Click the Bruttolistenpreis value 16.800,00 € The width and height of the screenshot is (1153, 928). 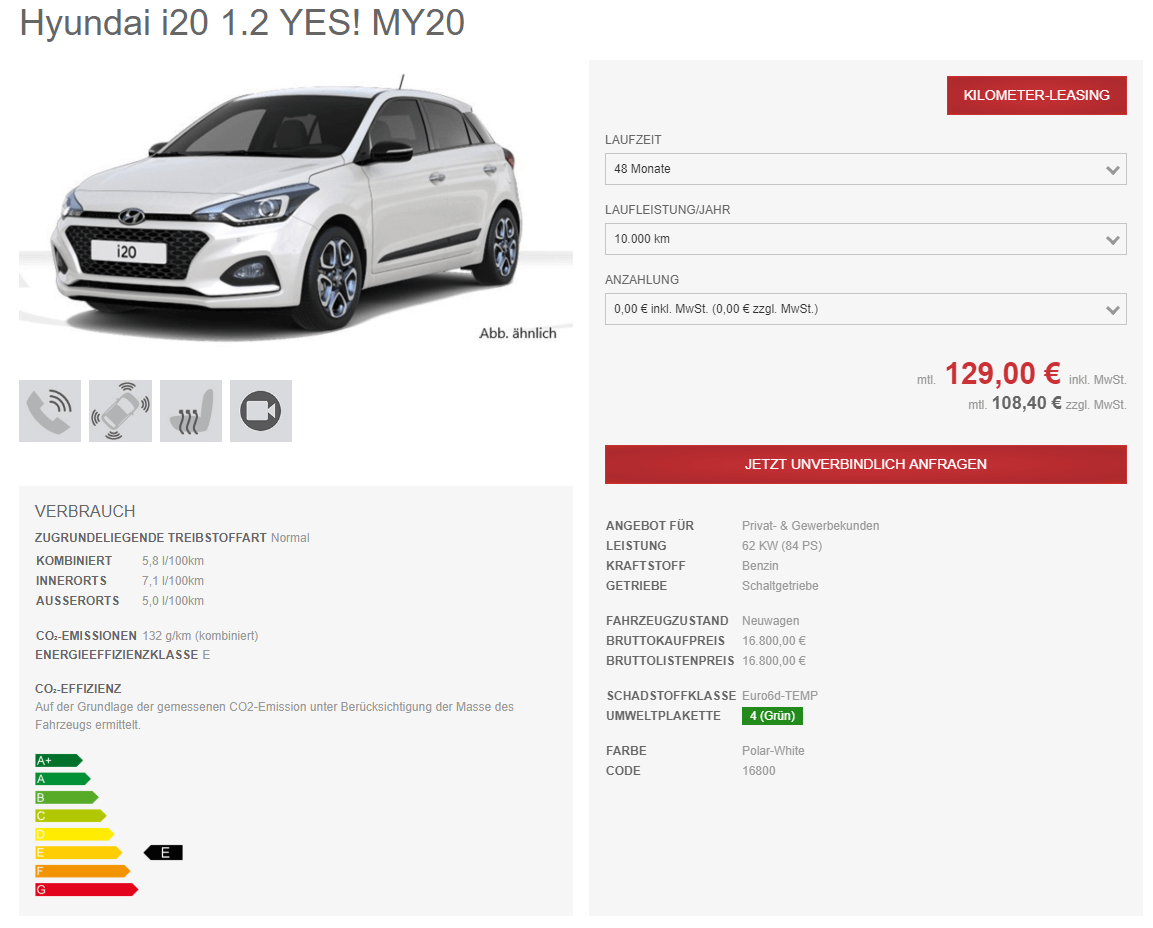click(774, 661)
